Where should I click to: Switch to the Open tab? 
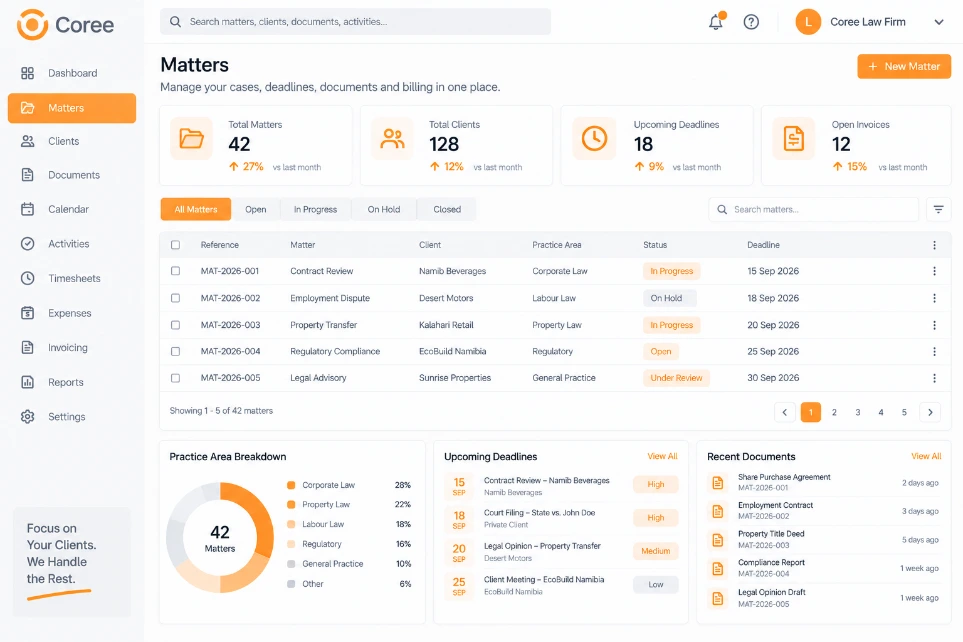[x=255, y=209]
